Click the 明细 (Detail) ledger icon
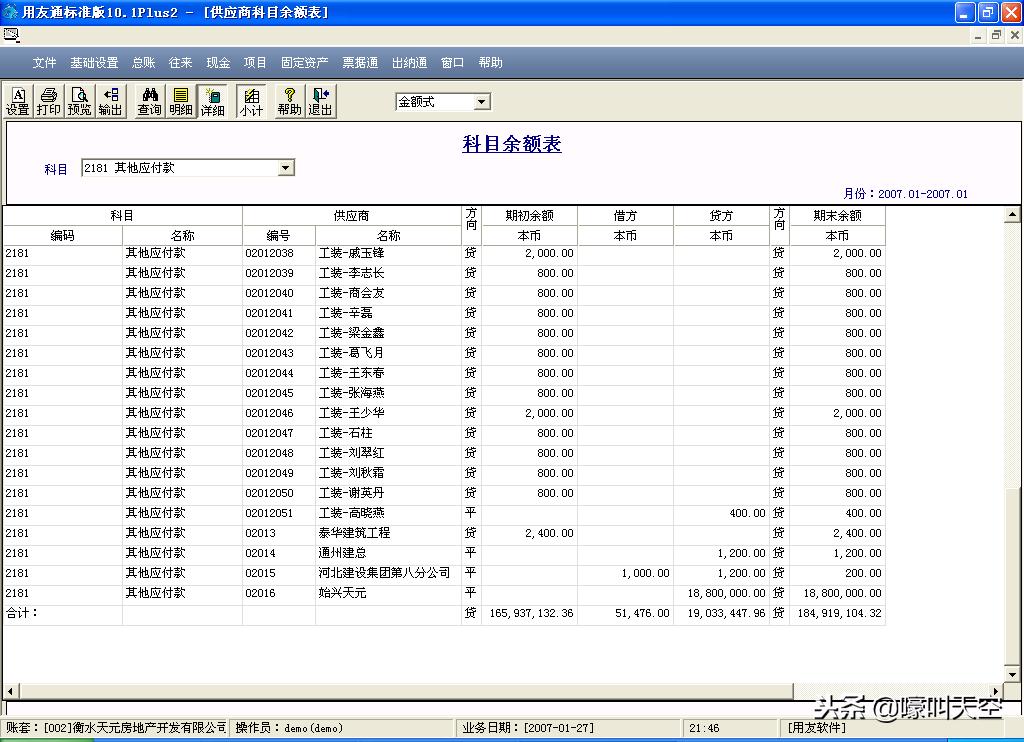Viewport: 1024px width, 742px height. coord(180,100)
